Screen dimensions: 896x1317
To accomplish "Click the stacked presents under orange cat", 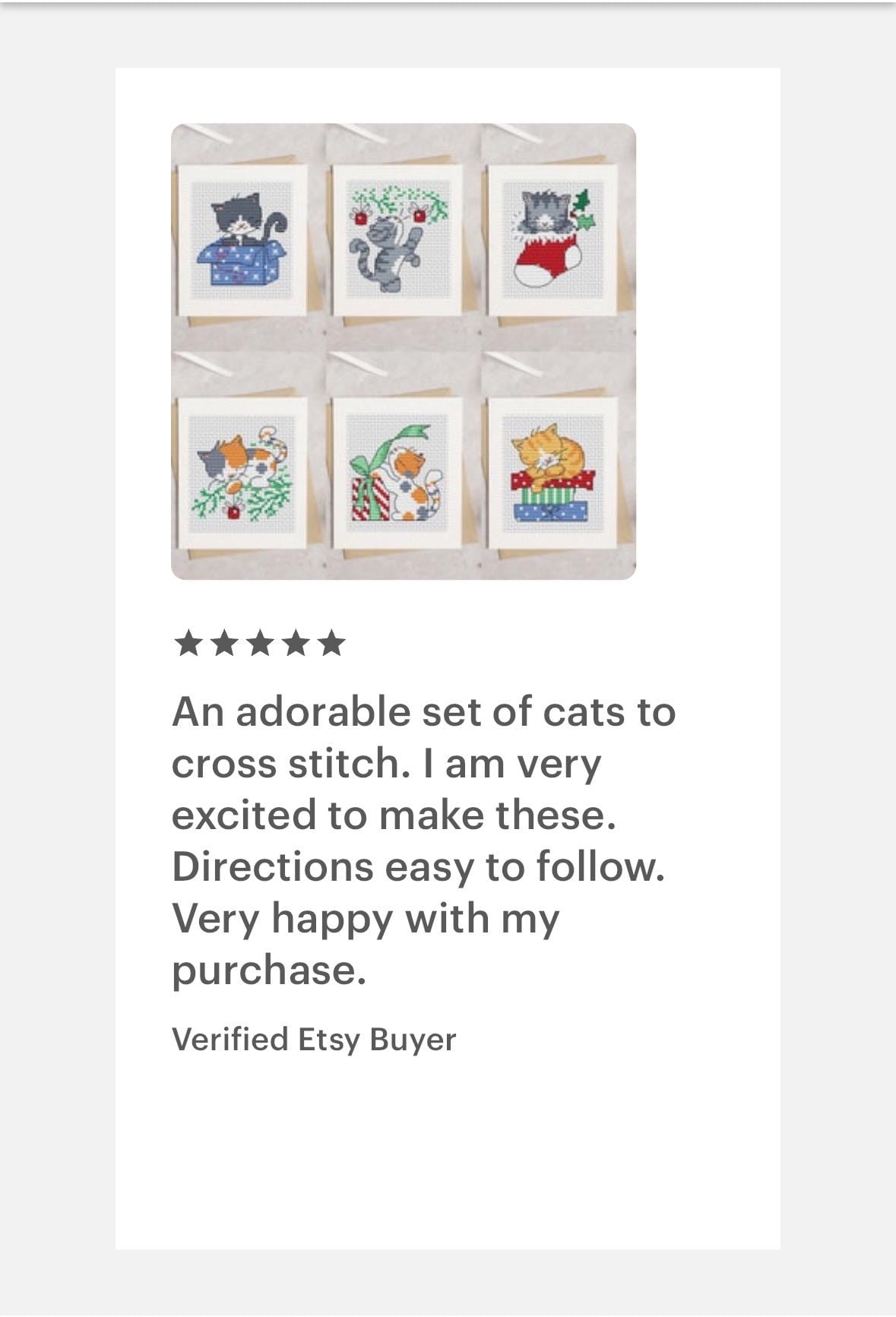I will pos(552,497).
